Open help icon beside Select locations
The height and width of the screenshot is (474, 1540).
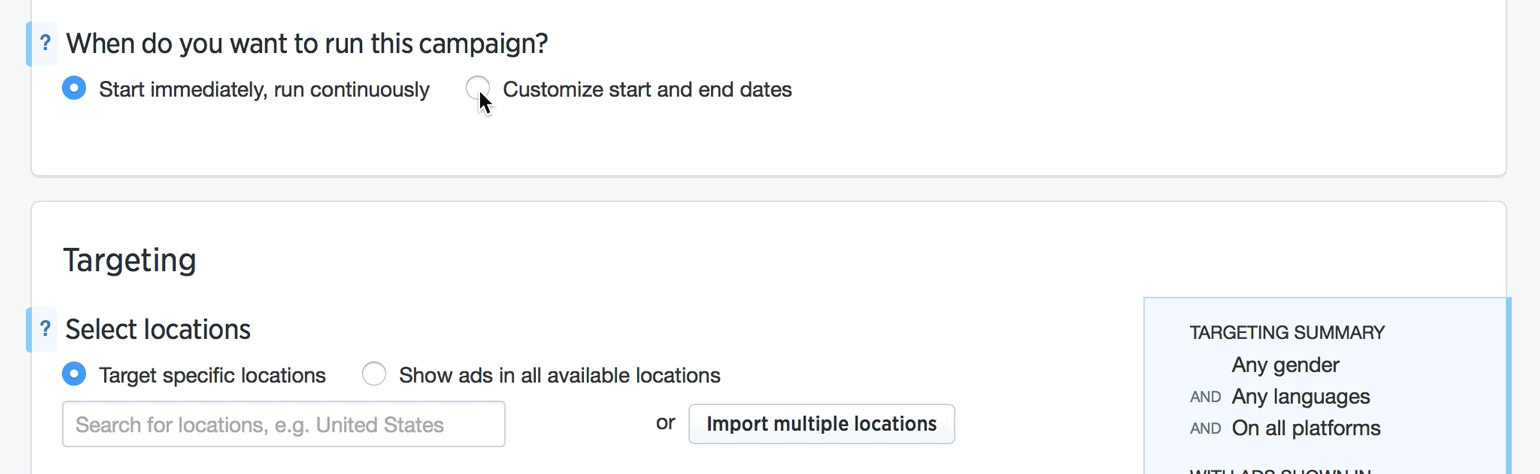coord(45,329)
